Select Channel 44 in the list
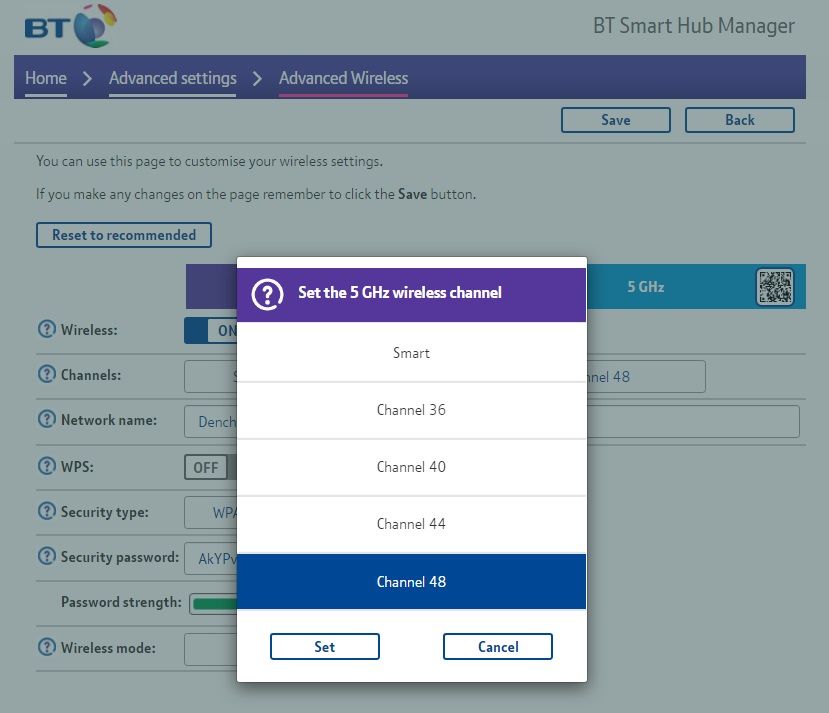Screen dimensions: 829x713 (411, 524)
